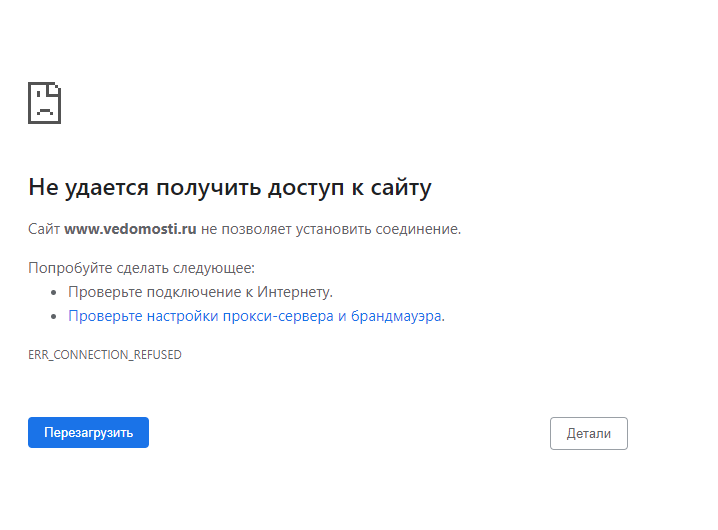
Task: Click 'не позволяет установить соединение' text
Action: tap(330, 229)
